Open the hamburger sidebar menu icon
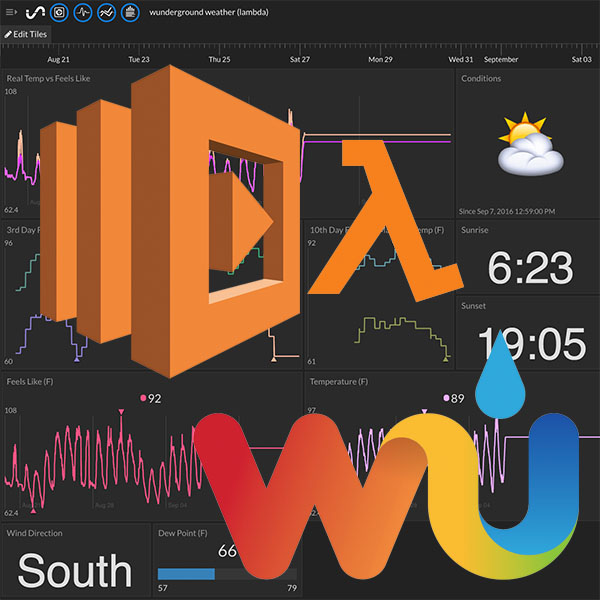This screenshot has width=600, height=600. pyautogui.click(x=11, y=12)
